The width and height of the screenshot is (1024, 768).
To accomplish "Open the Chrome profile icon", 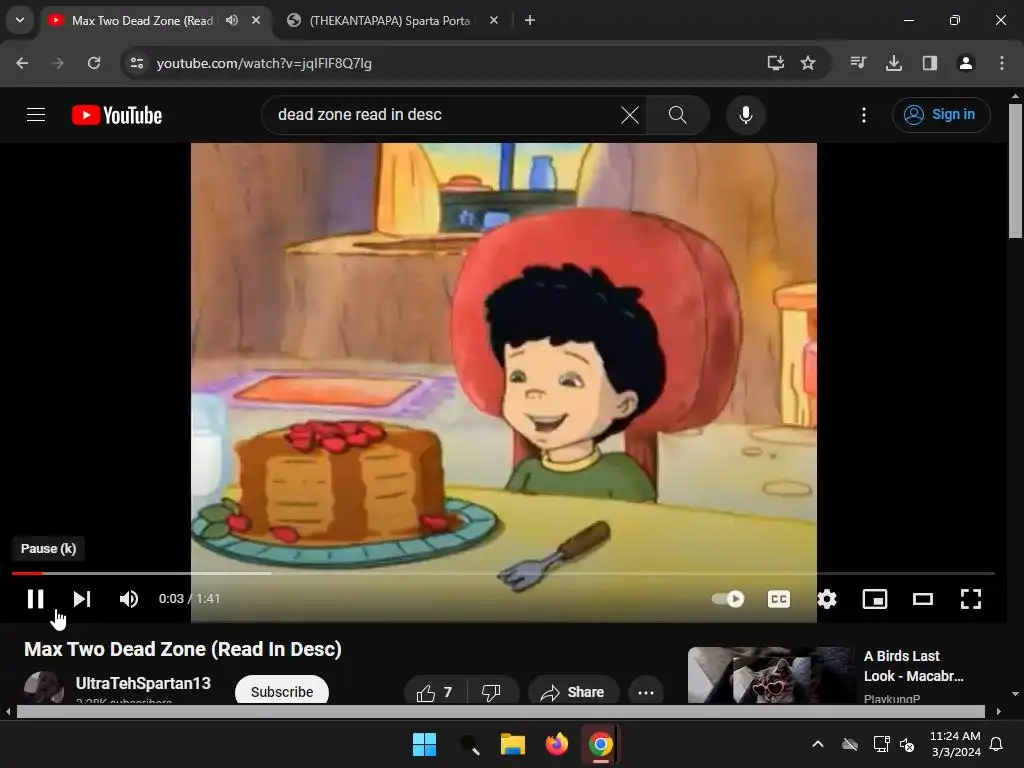I will tap(965, 63).
